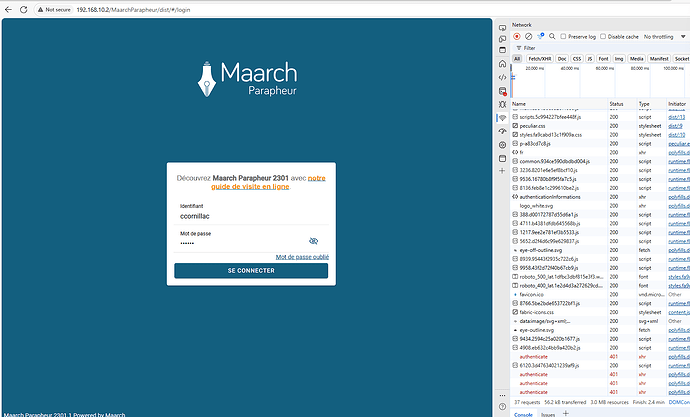Open the No throttling dropdown
Image resolution: width=690 pixels, height=417 pixels.
click(664, 37)
